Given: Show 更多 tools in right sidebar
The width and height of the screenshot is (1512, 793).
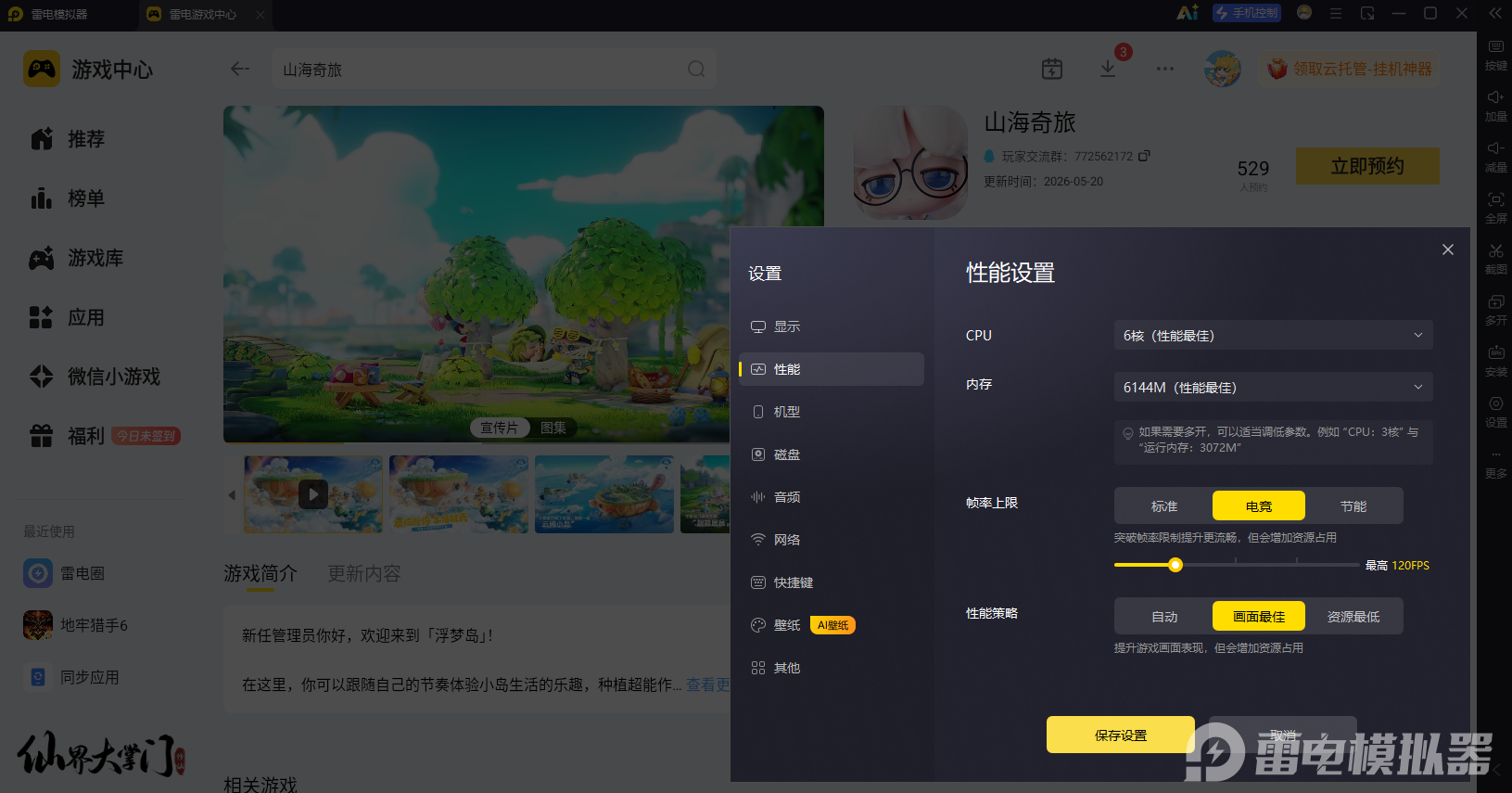Looking at the screenshot, I should (x=1495, y=463).
